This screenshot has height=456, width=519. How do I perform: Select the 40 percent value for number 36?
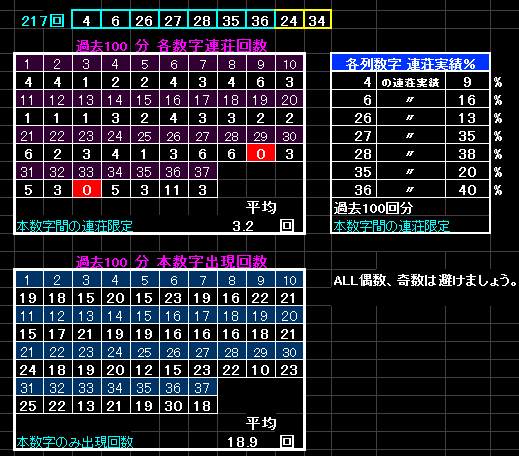coord(467,190)
